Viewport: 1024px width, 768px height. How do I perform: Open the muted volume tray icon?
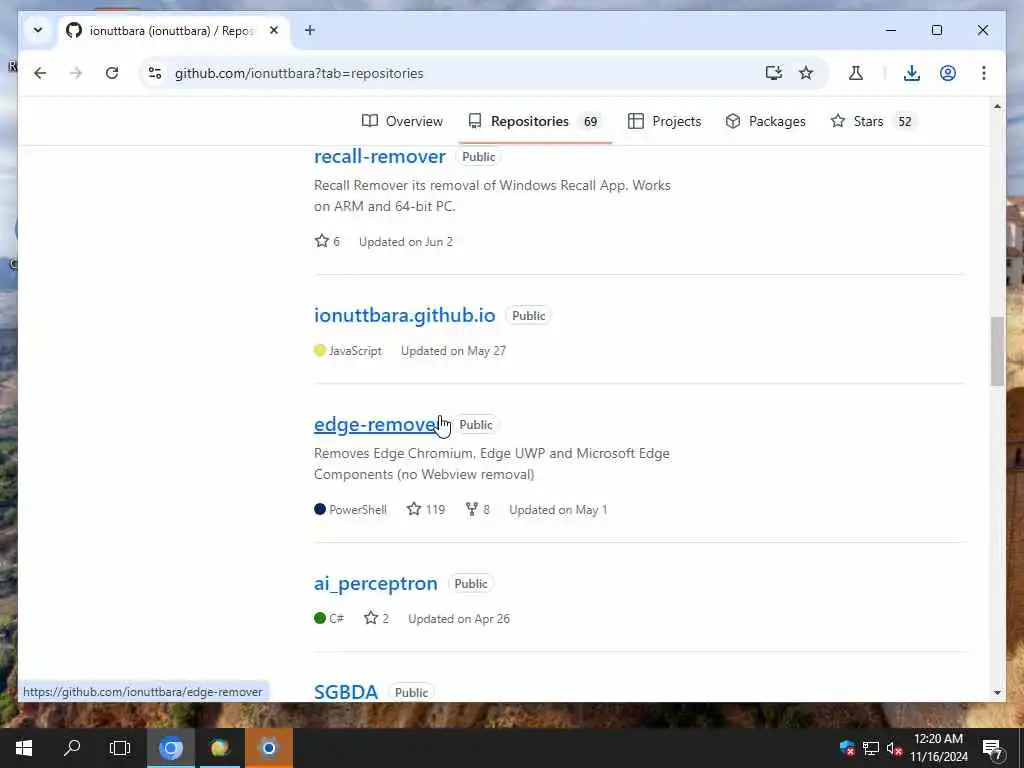tap(894, 748)
